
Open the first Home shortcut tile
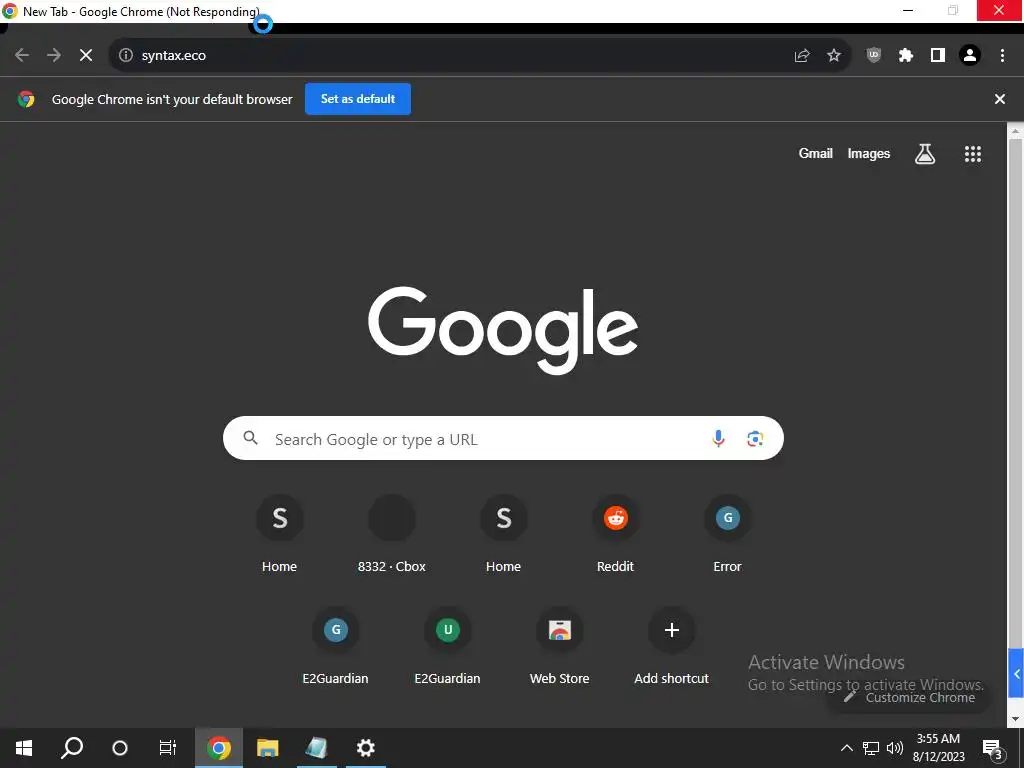(x=280, y=533)
